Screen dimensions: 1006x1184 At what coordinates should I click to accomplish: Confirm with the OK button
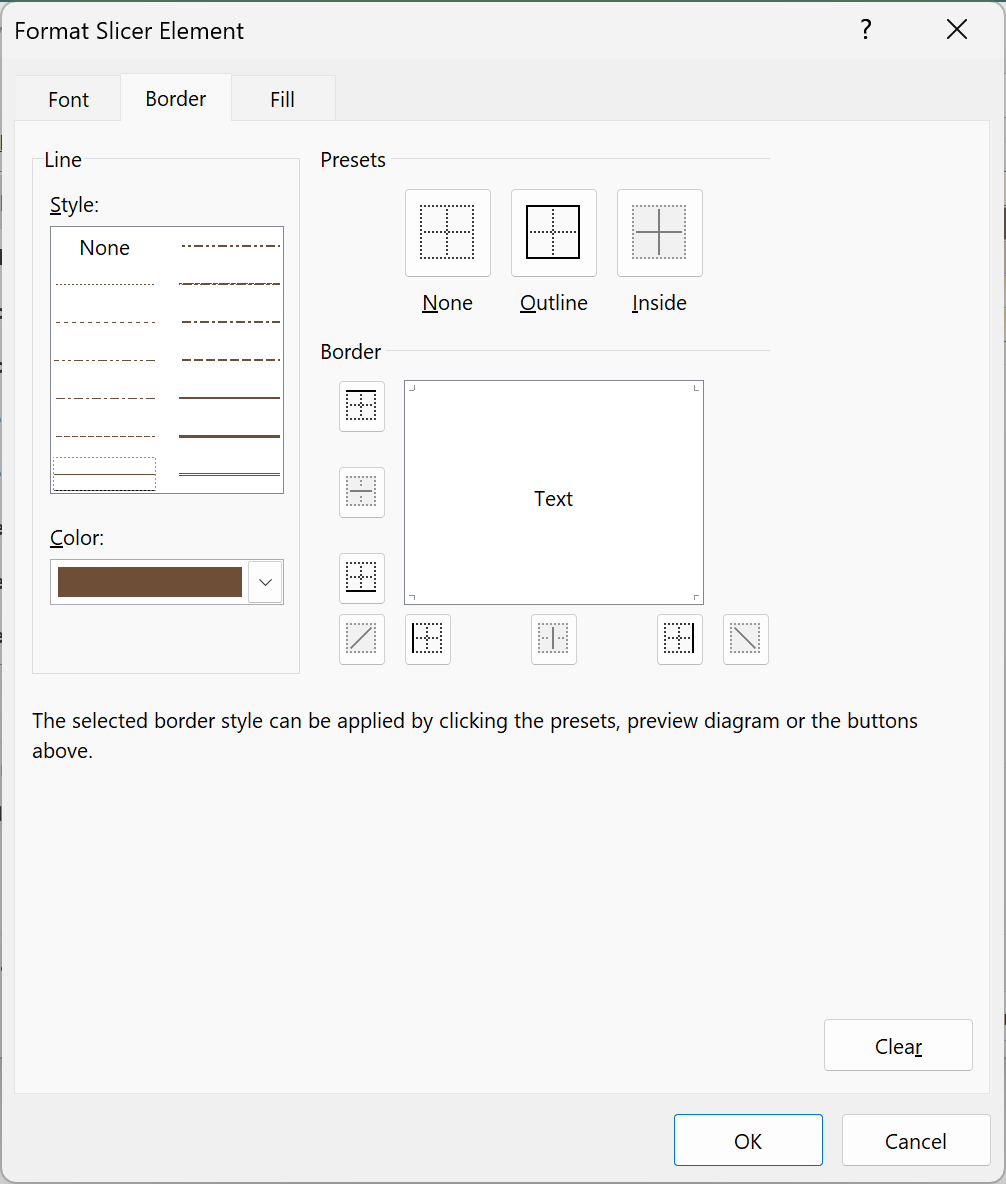click(x=748, y=1140)
